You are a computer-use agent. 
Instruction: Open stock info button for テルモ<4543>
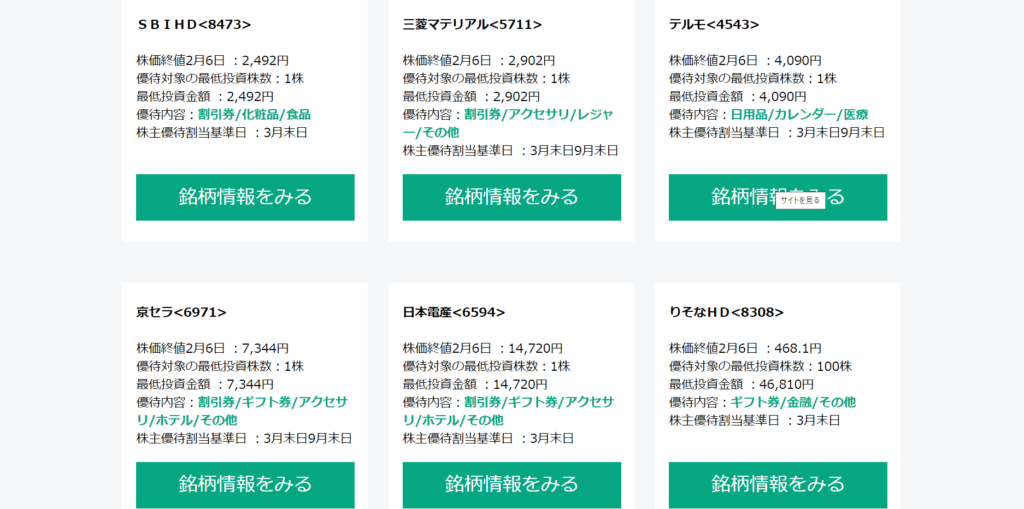778,197
